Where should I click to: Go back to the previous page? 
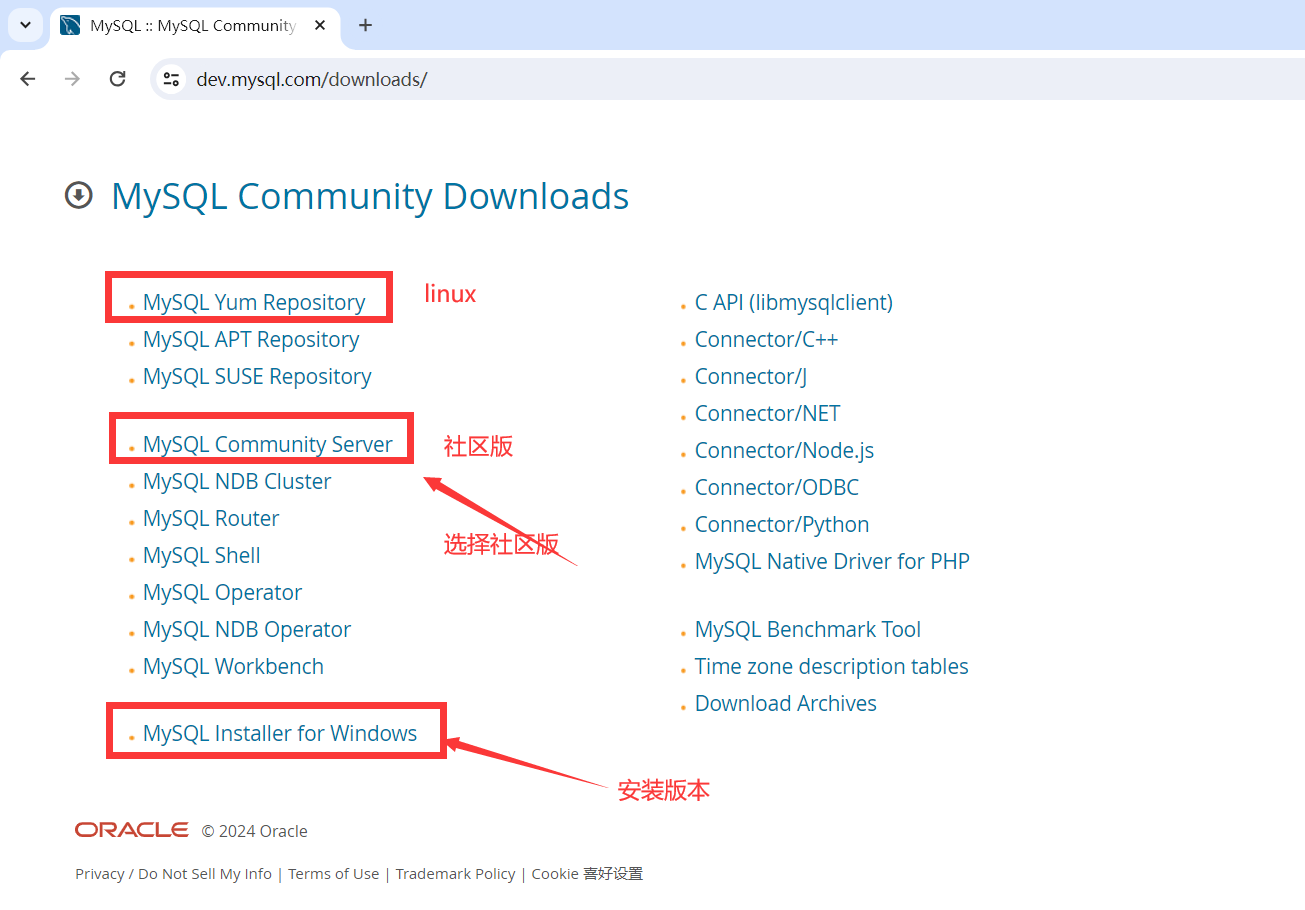click(x=28, y=79)
